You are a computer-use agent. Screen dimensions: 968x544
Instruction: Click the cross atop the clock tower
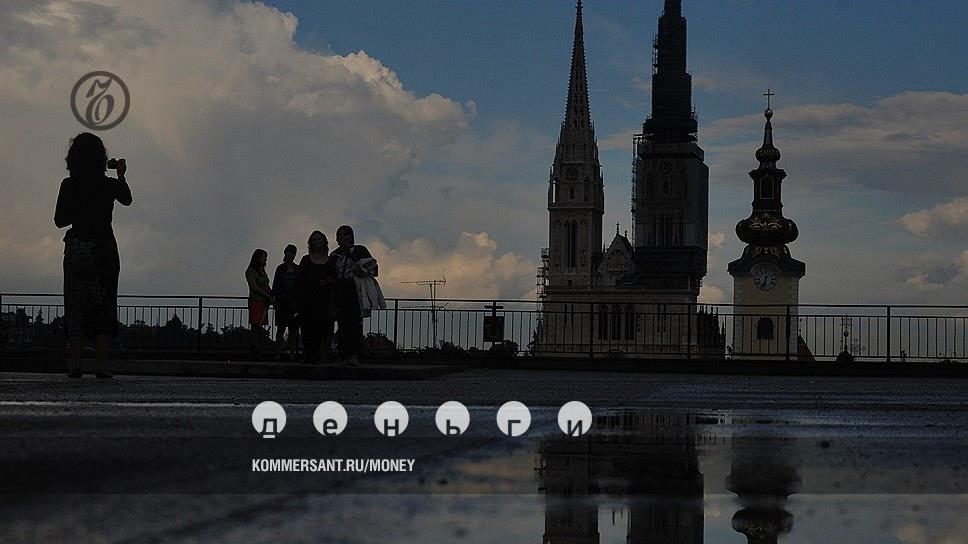(768, 98)
